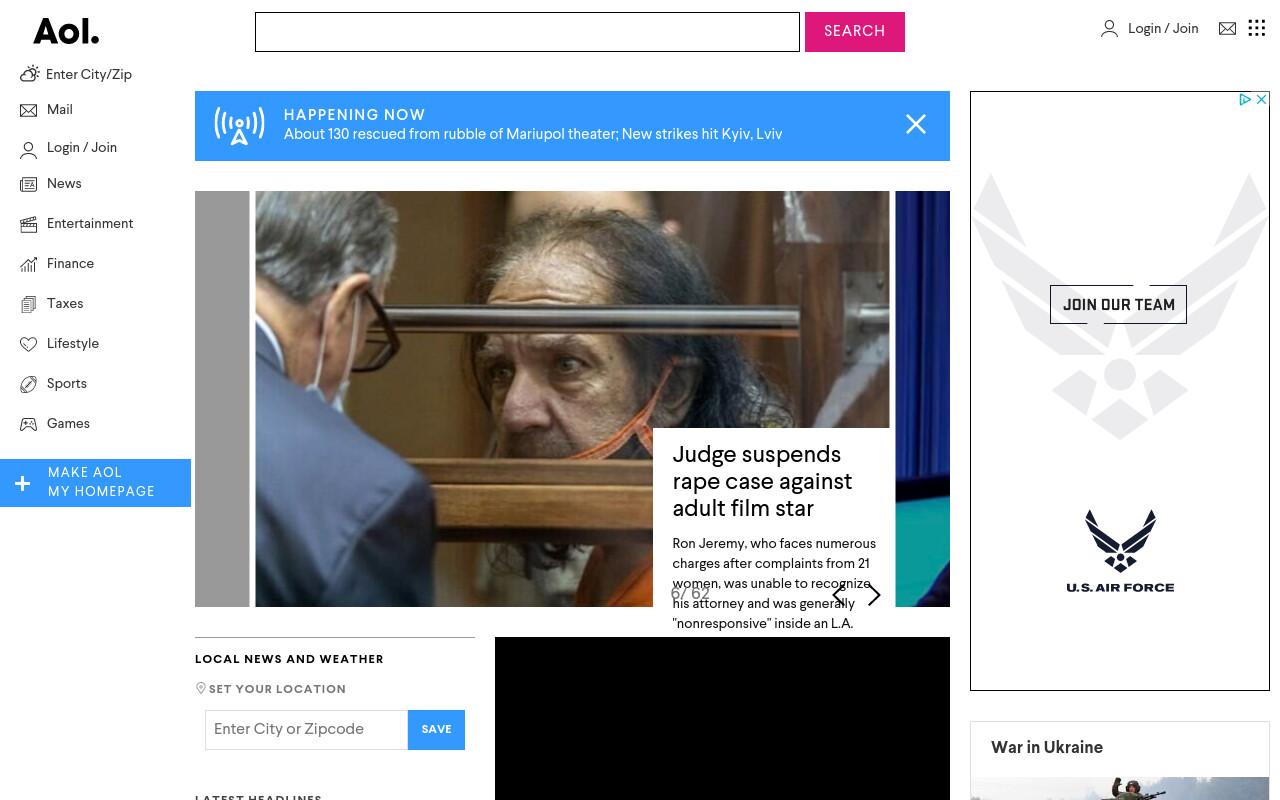Click Login / Join in the header
This screenshot has width=1280, height=800.
1163,28
